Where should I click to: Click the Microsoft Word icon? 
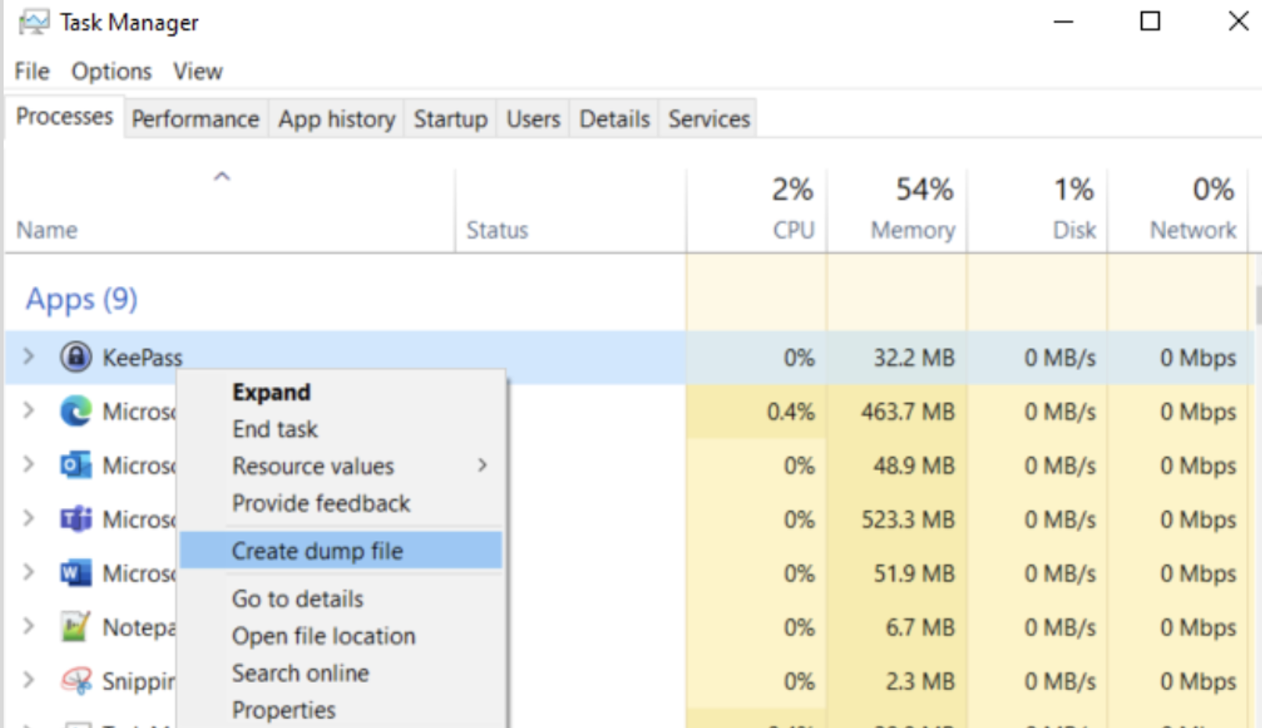click(x=75, y=573)
